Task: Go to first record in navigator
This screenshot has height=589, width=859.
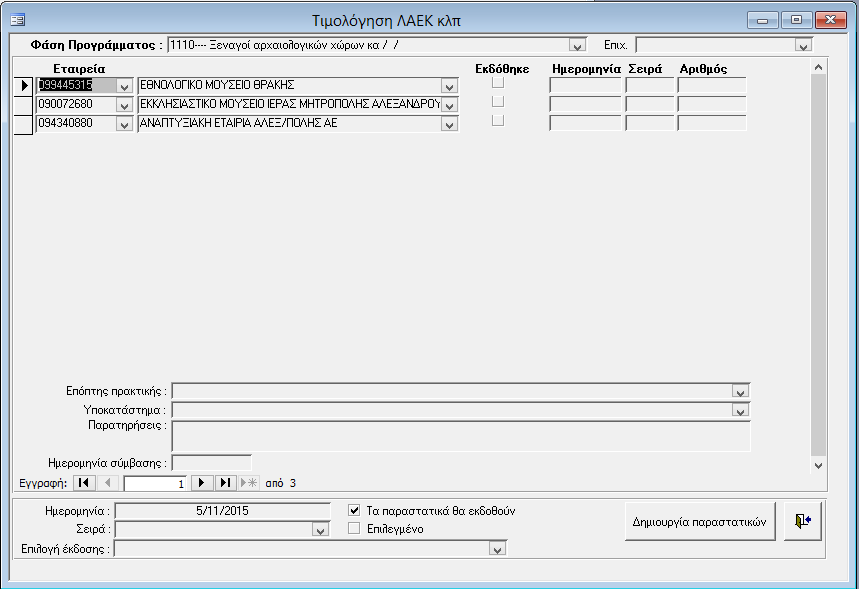Action: (x=85, y=483)
